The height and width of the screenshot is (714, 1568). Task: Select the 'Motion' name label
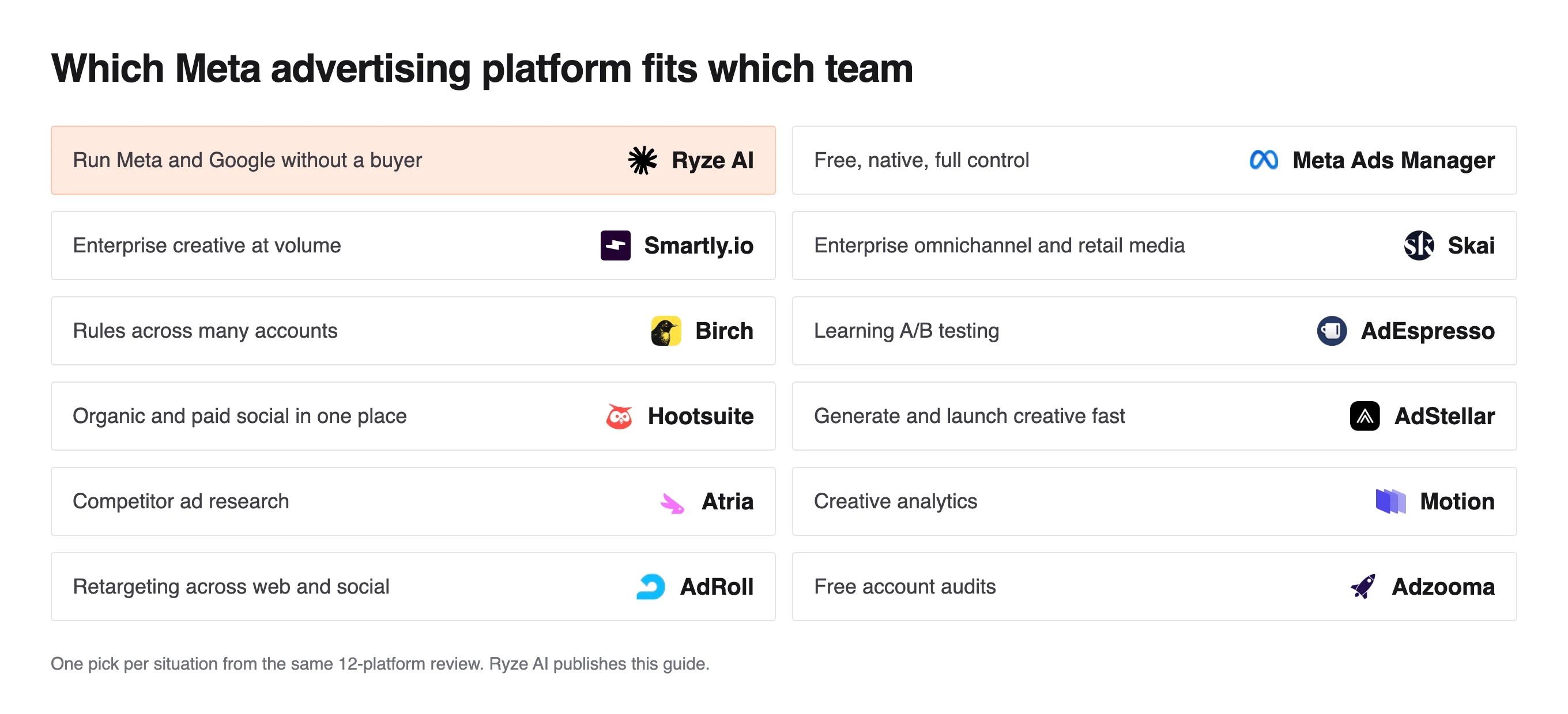[x=1457, y=501]
